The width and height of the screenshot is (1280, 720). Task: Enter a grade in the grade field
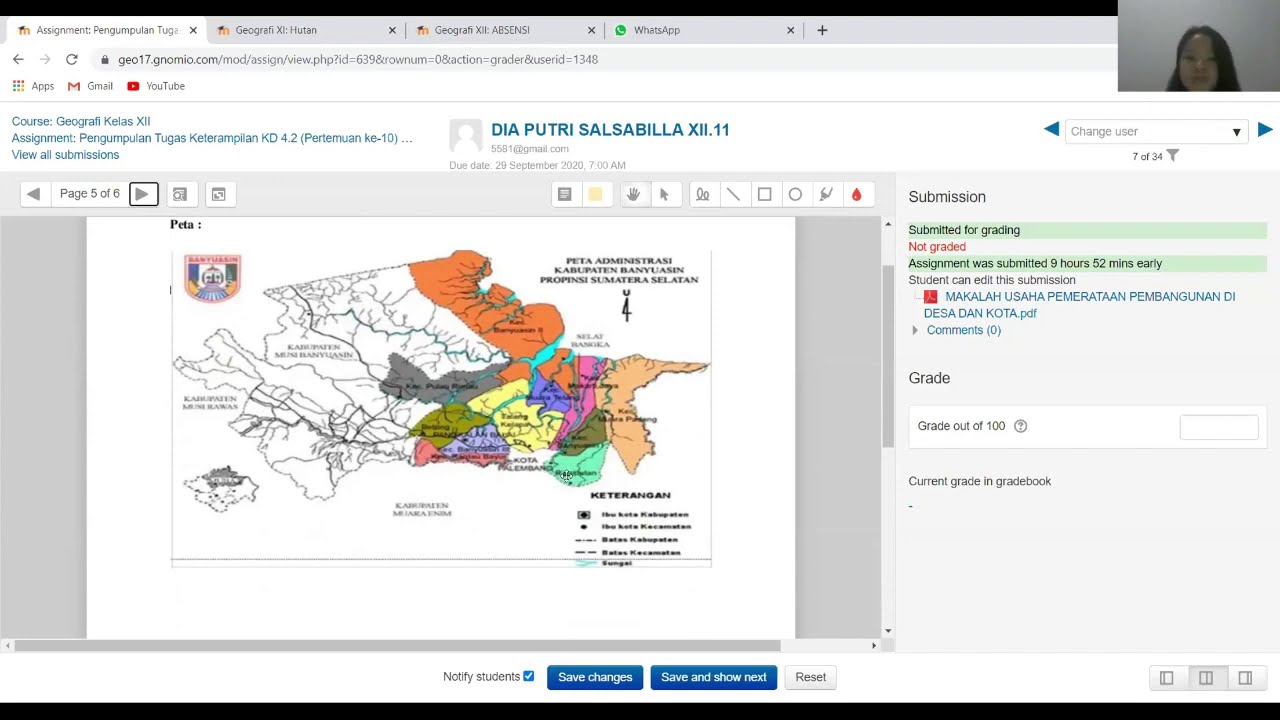coord(1219,427)
